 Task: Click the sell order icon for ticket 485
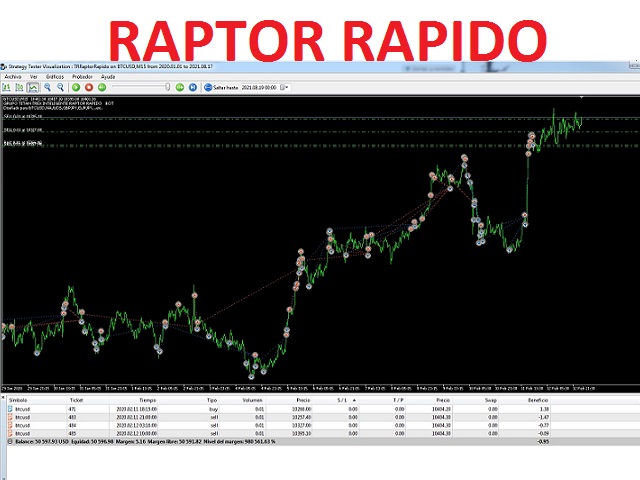11,433
